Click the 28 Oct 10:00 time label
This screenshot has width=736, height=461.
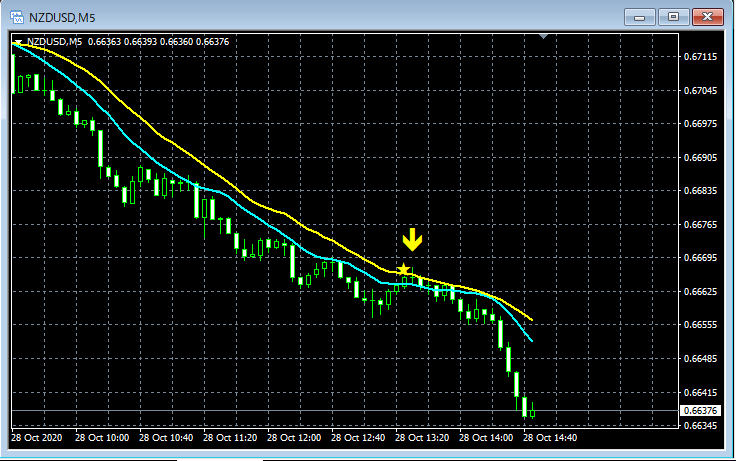point(102,438)
